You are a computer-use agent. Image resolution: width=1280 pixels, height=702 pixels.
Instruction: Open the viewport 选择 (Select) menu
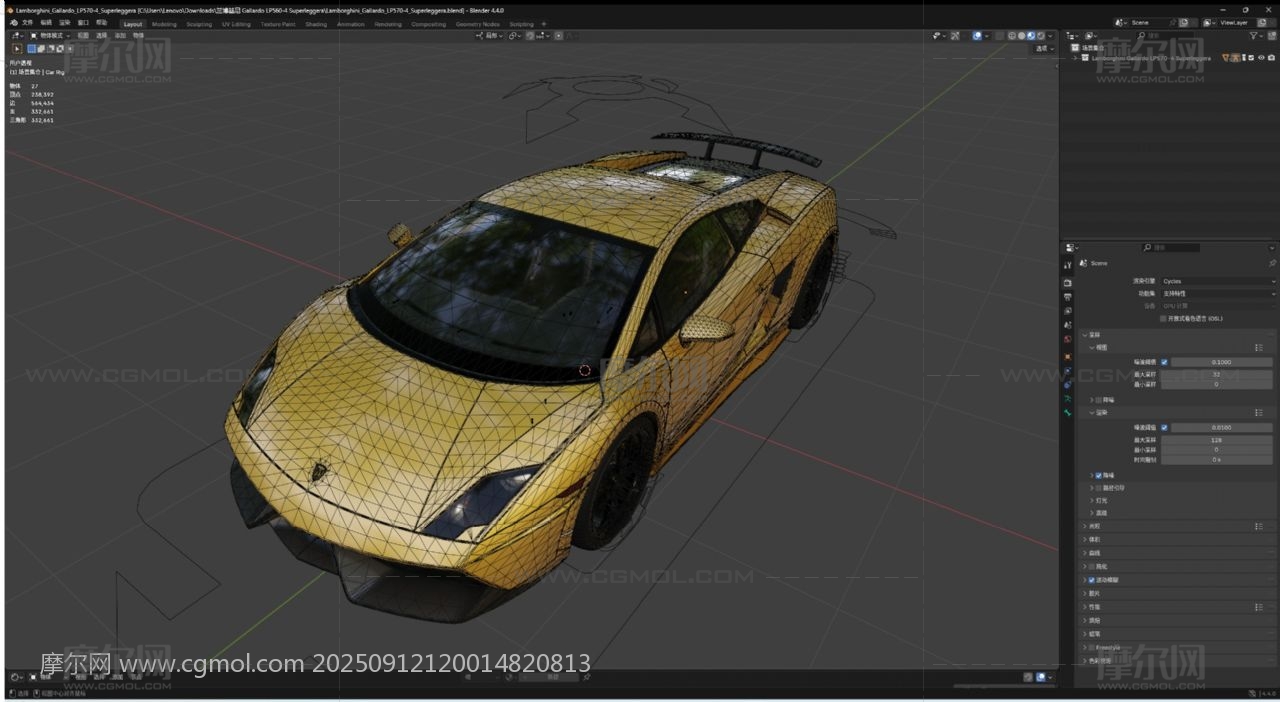(x=101, y=36)
